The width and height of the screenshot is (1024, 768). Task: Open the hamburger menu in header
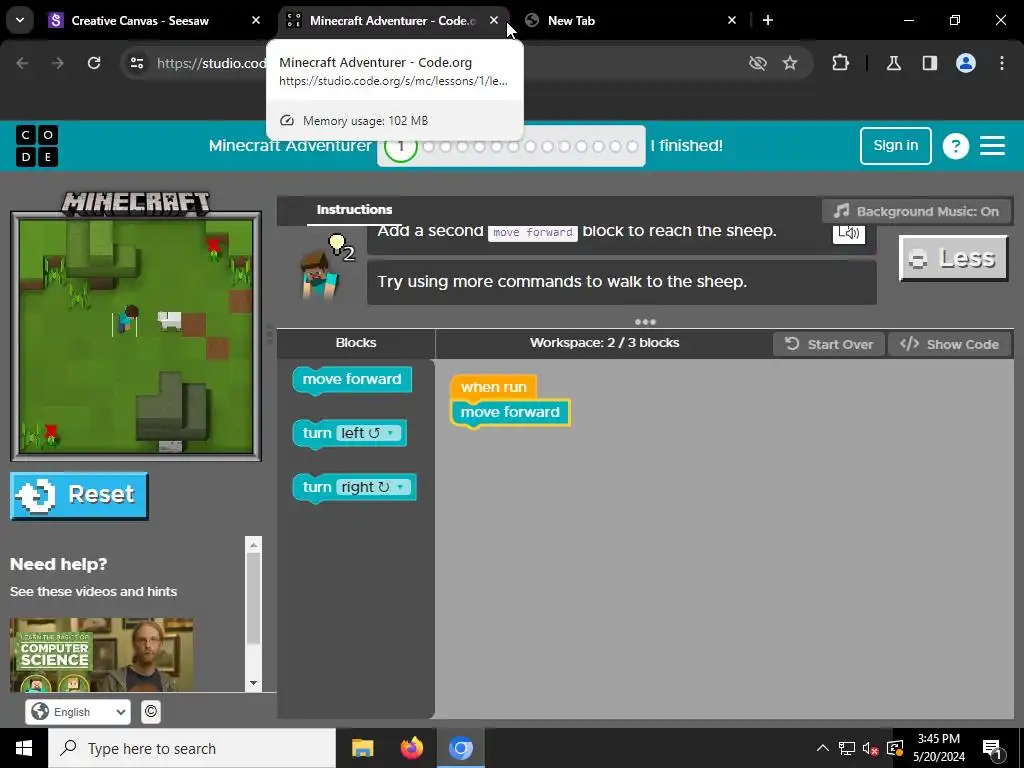click(992, 146)
